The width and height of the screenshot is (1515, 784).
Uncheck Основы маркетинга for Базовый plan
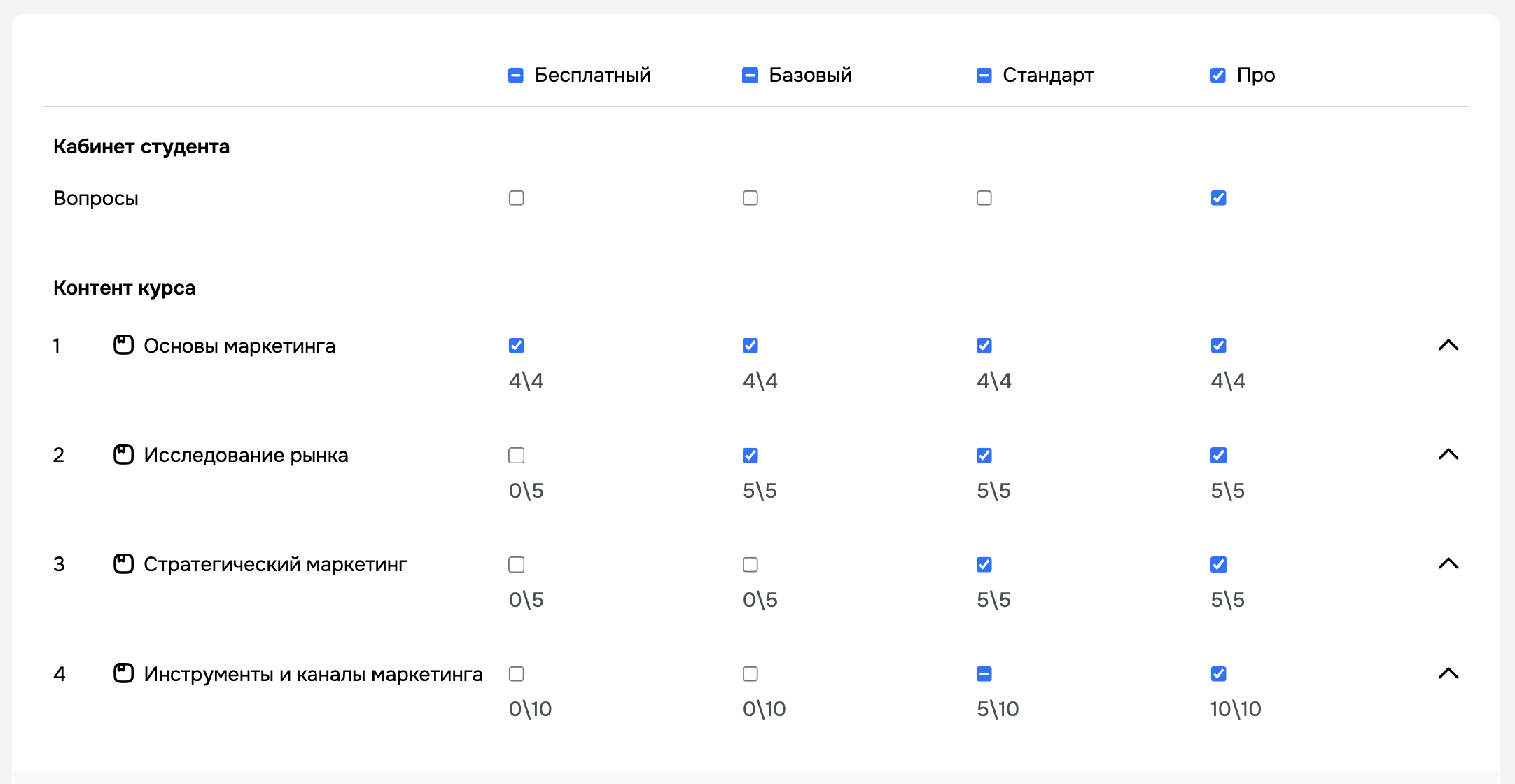click(x=750, y=346)
